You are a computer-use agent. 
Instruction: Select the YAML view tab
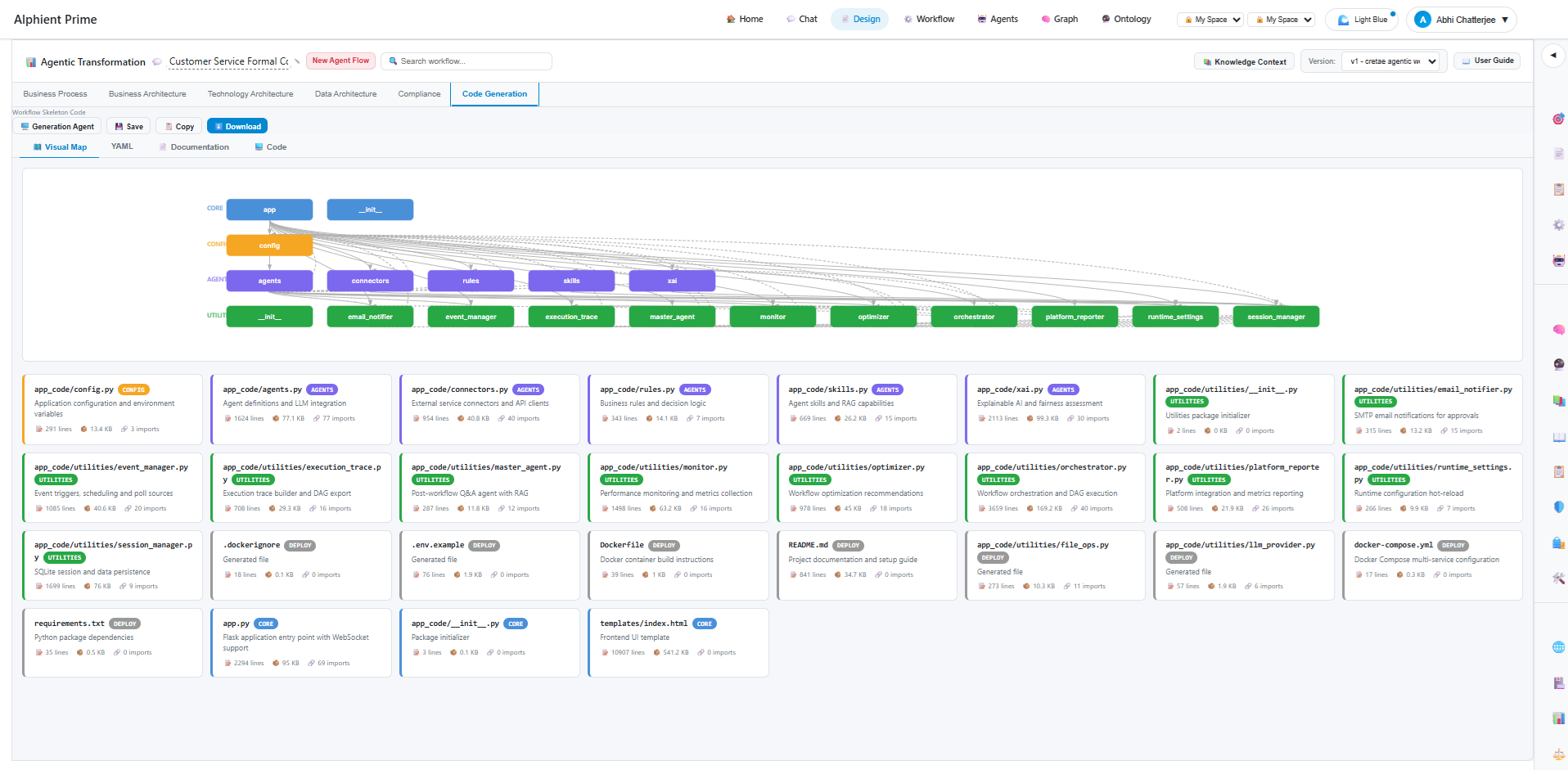[122, 146]
